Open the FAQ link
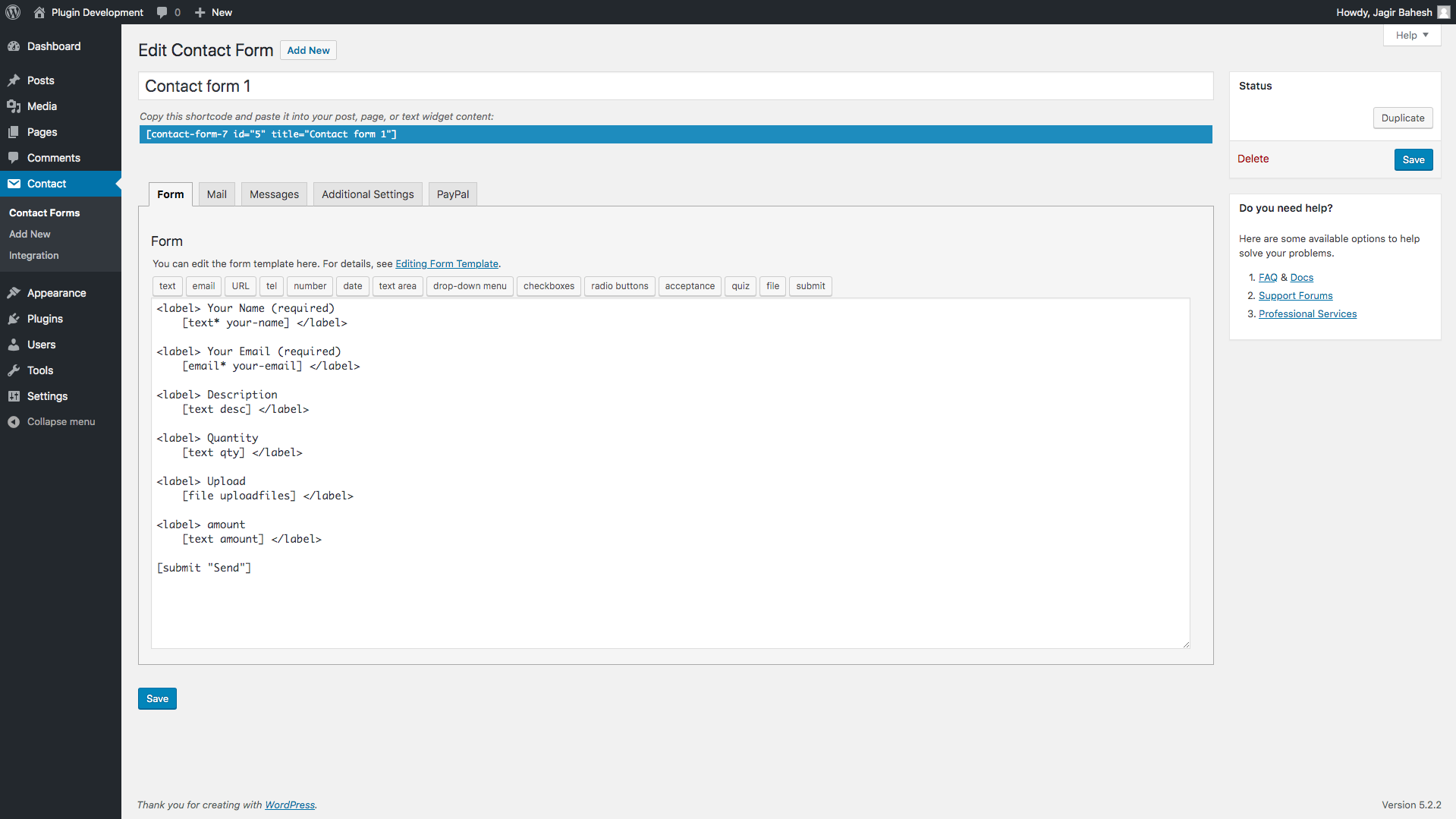The width and height of the screenshot is (1456, 819). point(1268,278)
